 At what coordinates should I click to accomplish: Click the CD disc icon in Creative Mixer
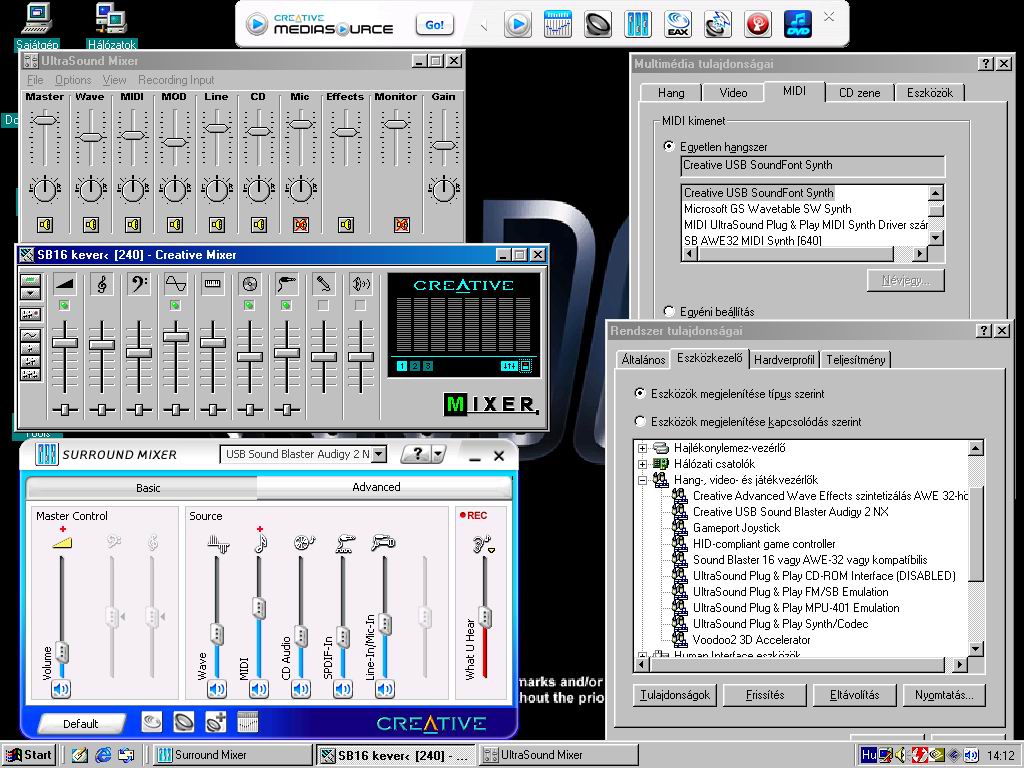pyautogui.click(x=249, y=284)
